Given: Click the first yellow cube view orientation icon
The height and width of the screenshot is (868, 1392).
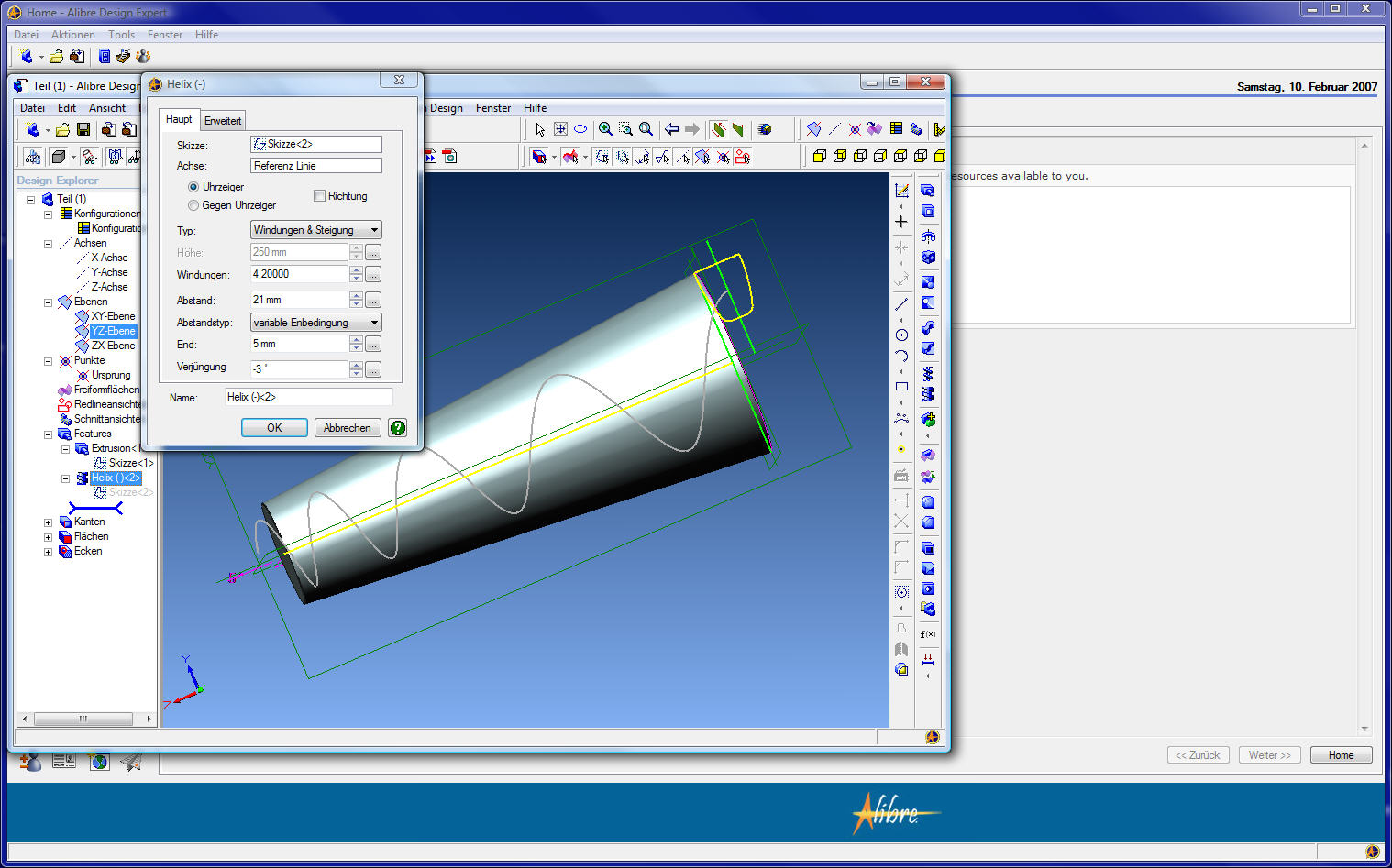Looking at the screenshot, I should point(820,157).
